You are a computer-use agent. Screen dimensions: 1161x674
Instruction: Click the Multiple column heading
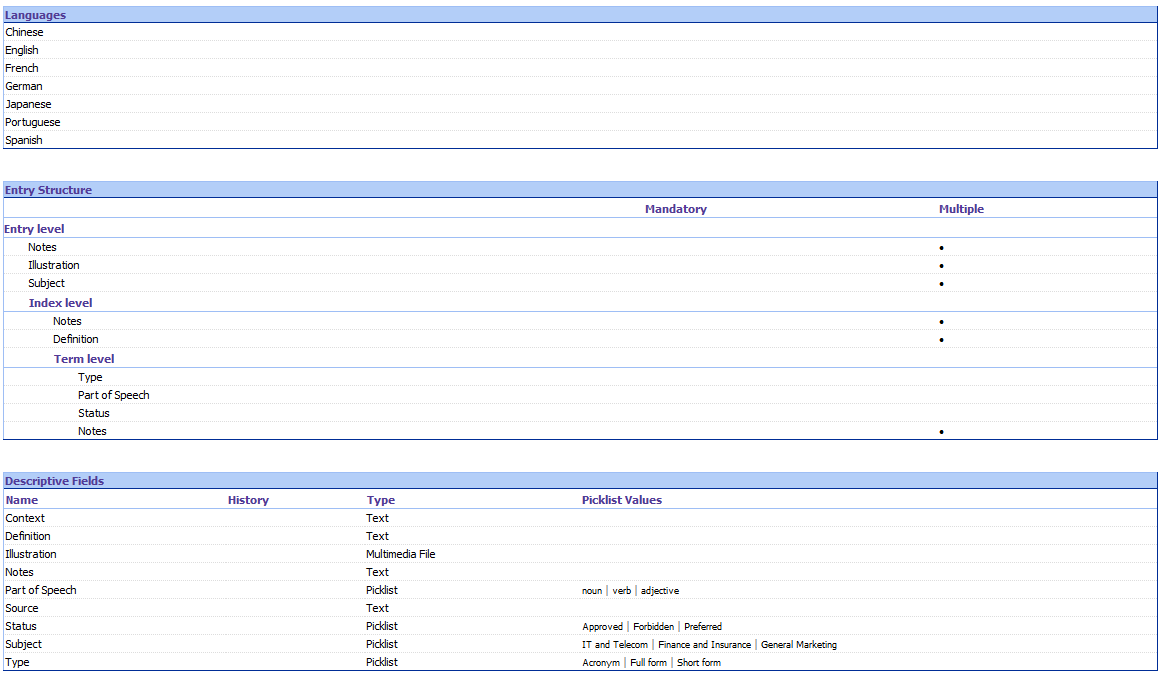961,209
